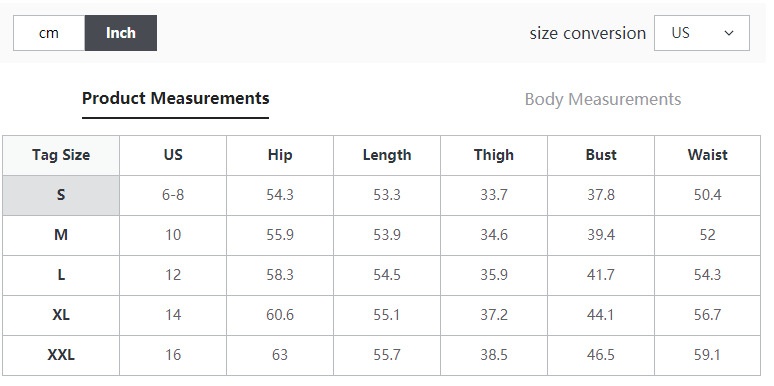The width and height of the screenshot is (774, 386).
Task: Click the Hip column header
Action: click(x=280, y=155)
